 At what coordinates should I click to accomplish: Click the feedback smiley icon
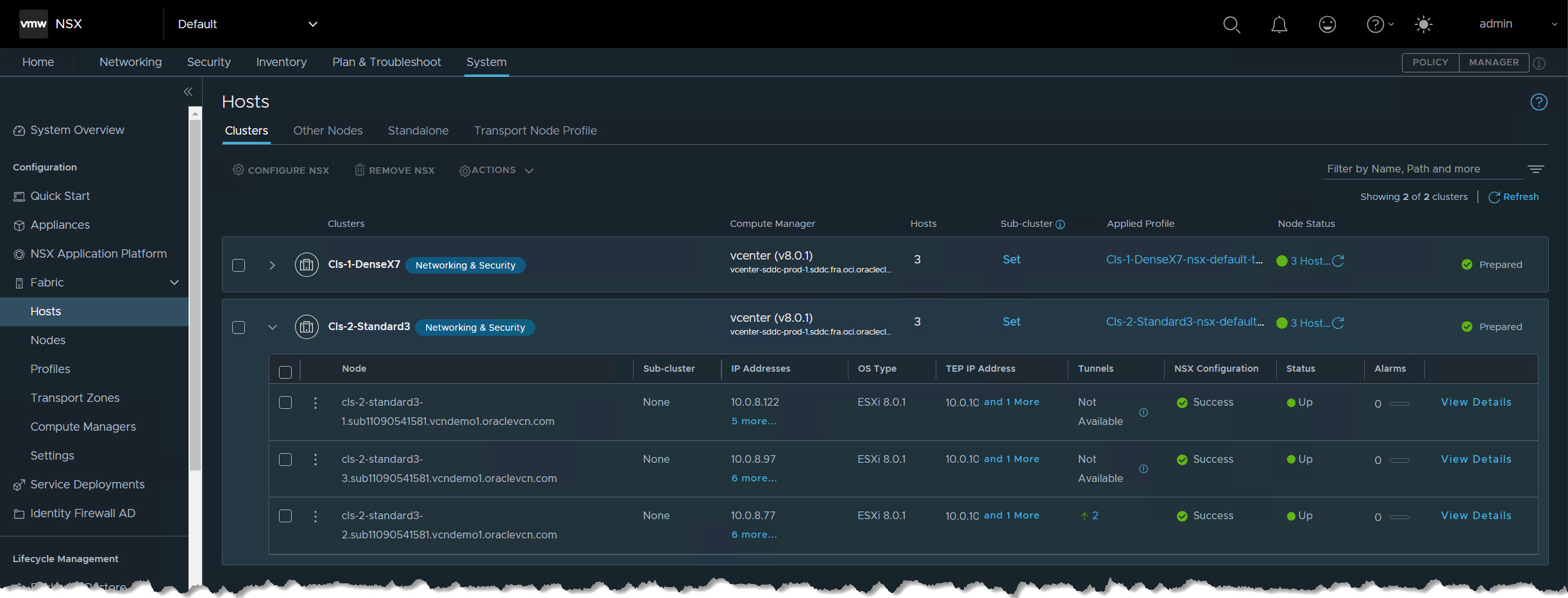click(x=1327, y=24)
